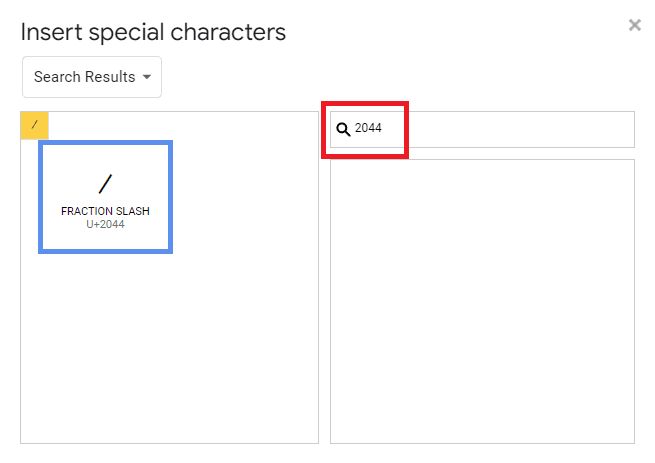
Task: Click the Insert special characters heading
Action: click(x=153, y=32)
